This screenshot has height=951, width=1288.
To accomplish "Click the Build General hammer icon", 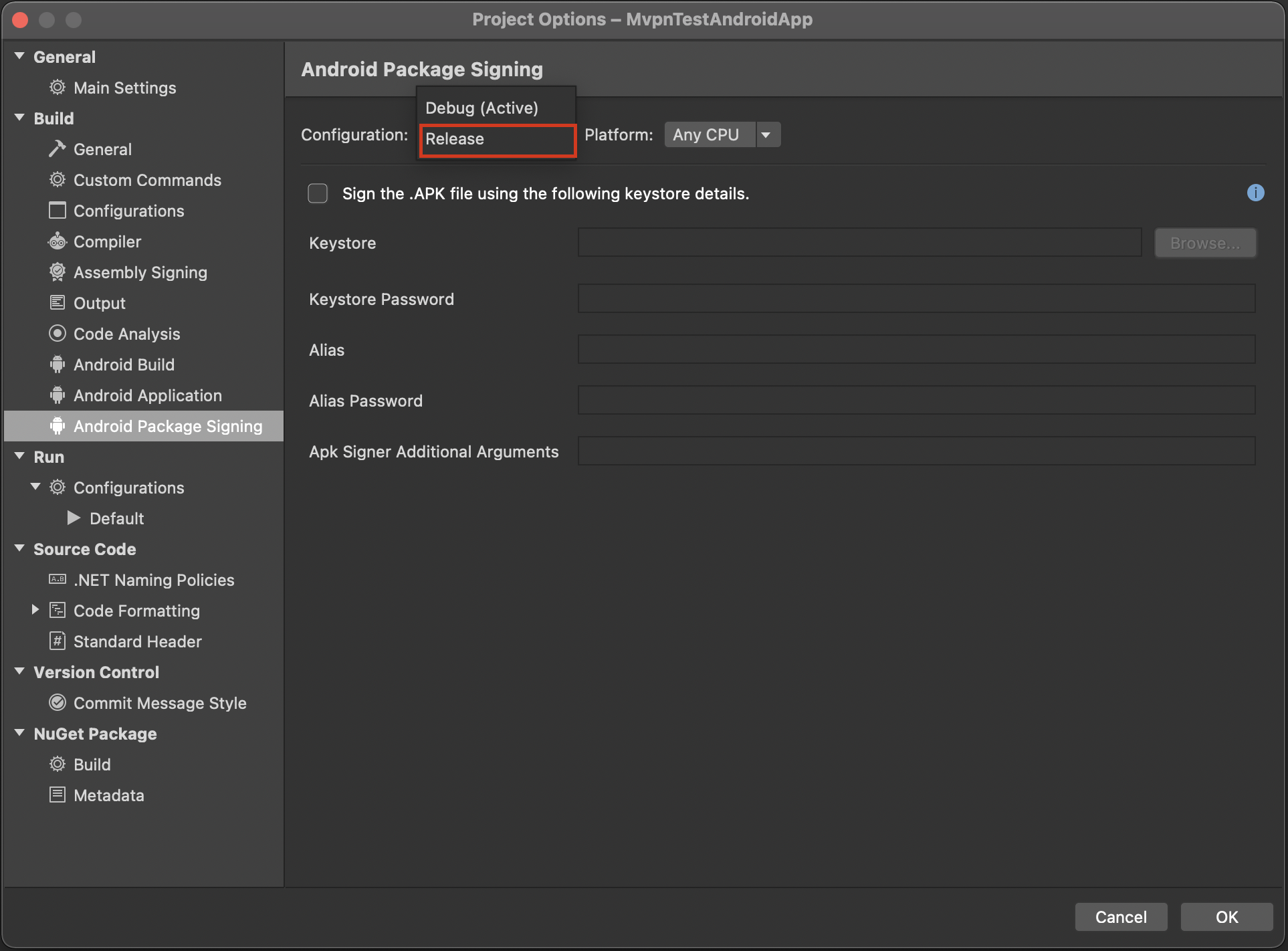I will [58, 149].
